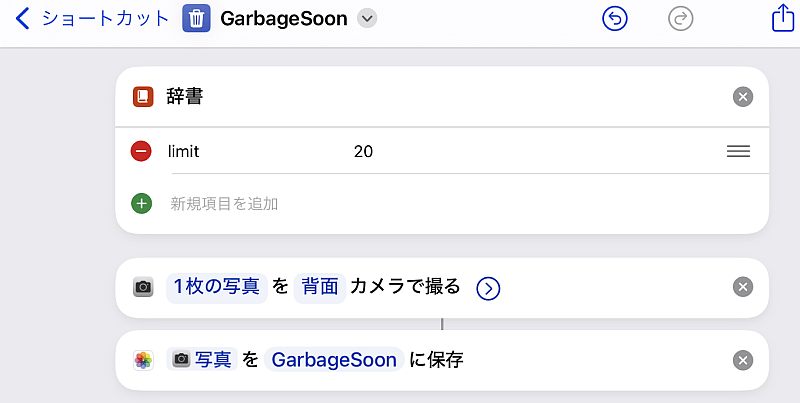Select the 写真 variable token
Image resolution: width=800 pixels, height=403 pixels.
(202, 360)
